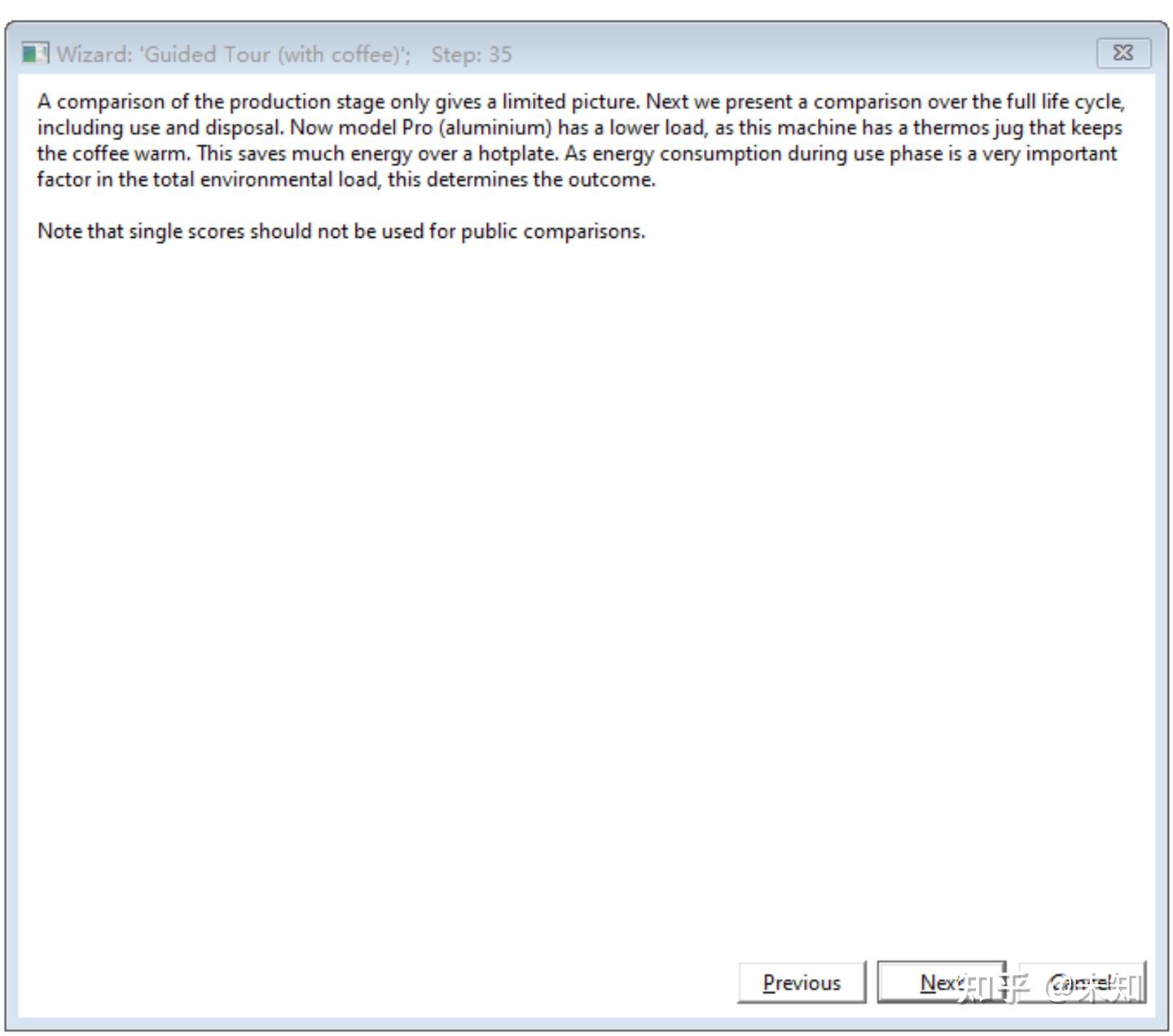
Task: Click the line beginning 'the coffee warm'
Action: click(x=577, y=154)
